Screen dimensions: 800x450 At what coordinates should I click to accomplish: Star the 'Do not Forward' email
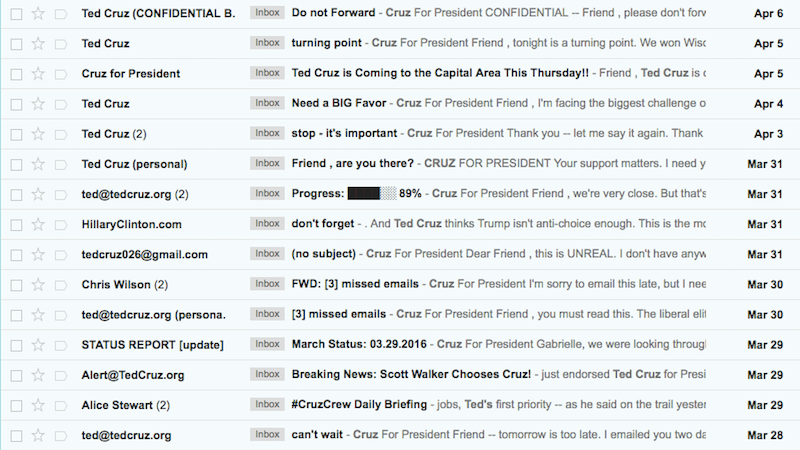(x=38, y=13)
